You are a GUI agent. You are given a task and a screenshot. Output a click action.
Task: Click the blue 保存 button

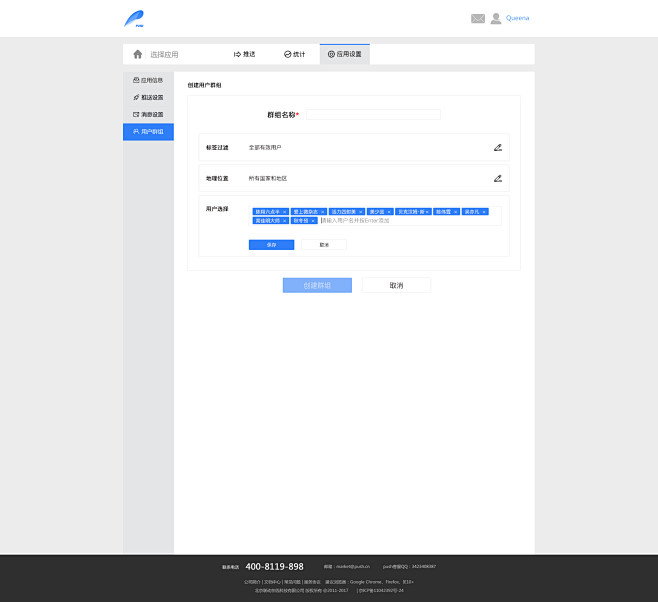[x=271, y=244]
